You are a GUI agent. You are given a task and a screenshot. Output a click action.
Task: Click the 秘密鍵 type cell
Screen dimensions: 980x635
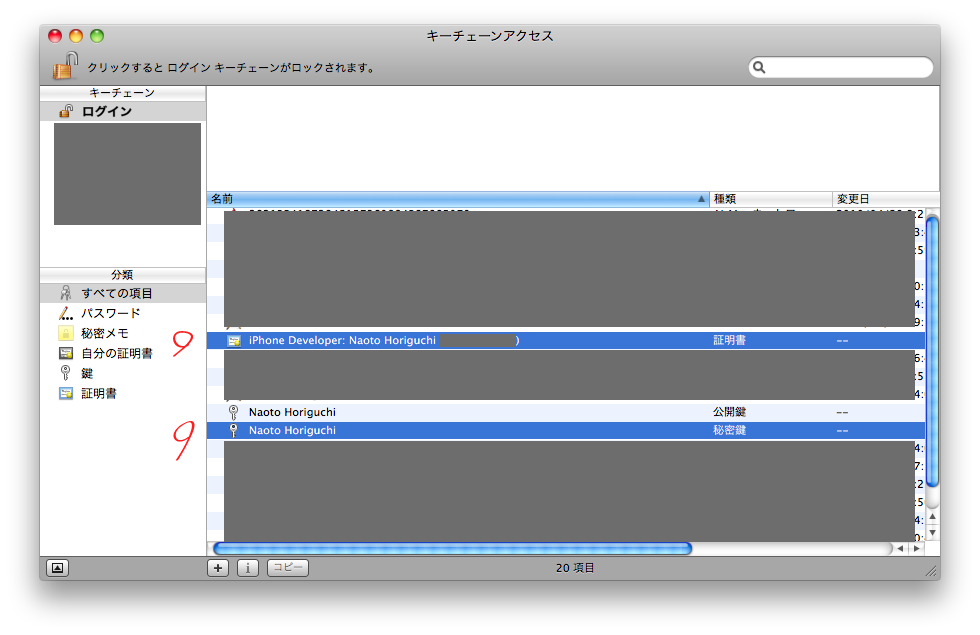(729, 431)
